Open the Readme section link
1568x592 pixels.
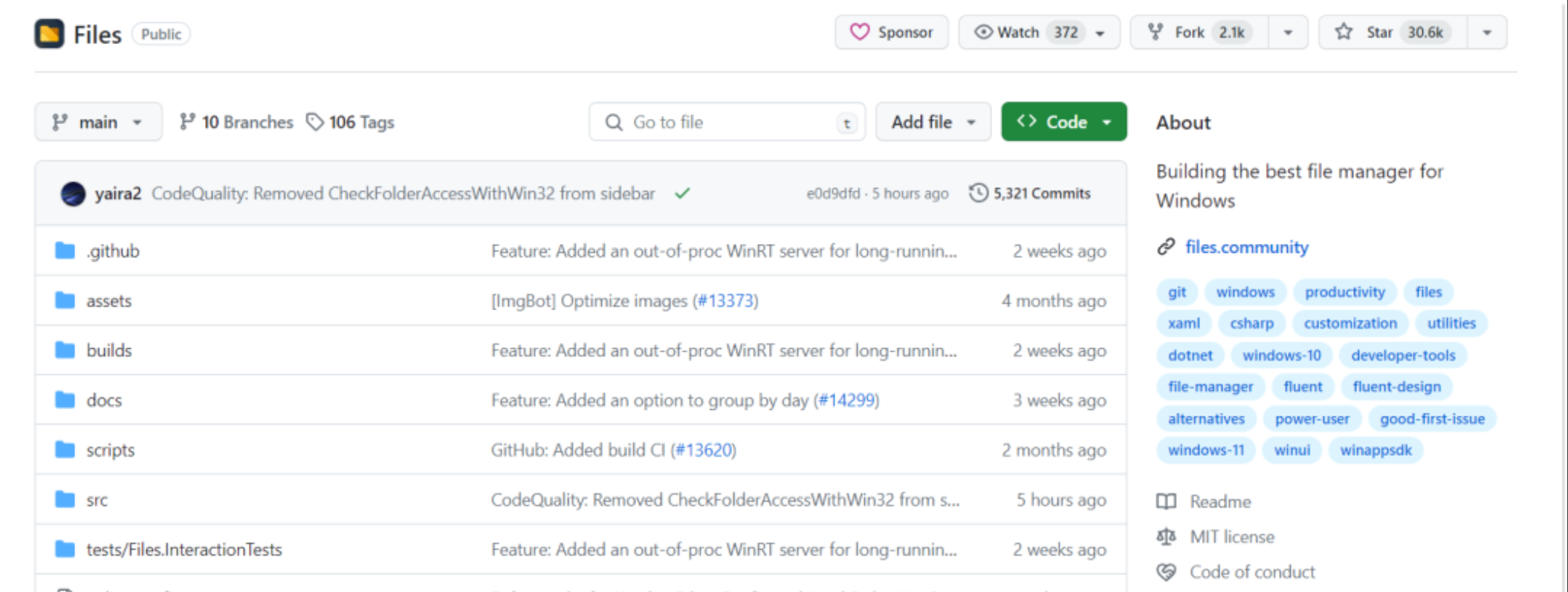pyautogui.click(x=1219, y=502)
